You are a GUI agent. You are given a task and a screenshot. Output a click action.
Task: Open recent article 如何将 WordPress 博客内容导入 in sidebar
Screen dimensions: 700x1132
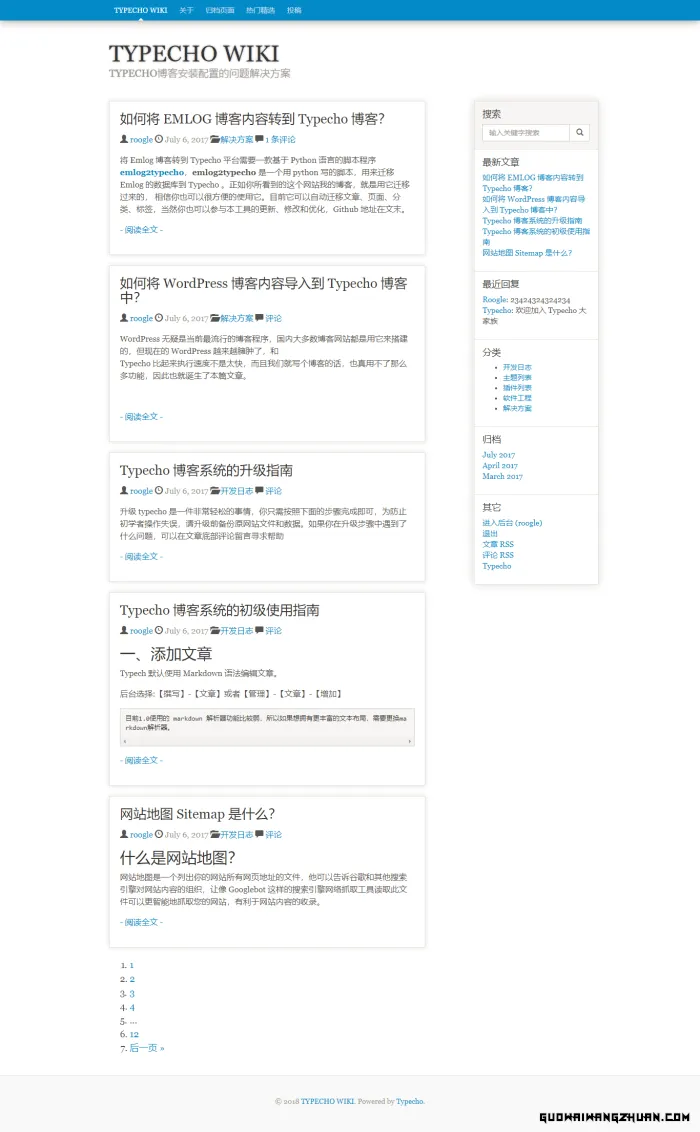(534, 204)
